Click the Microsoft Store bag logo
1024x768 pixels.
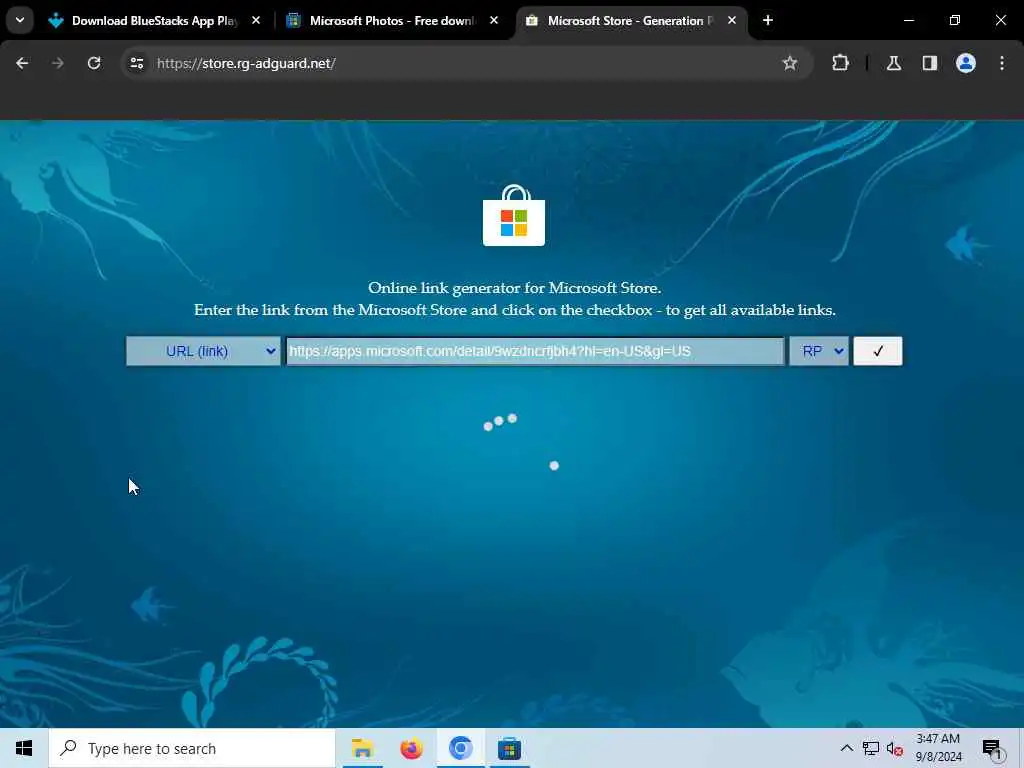[x=514, y=216]
